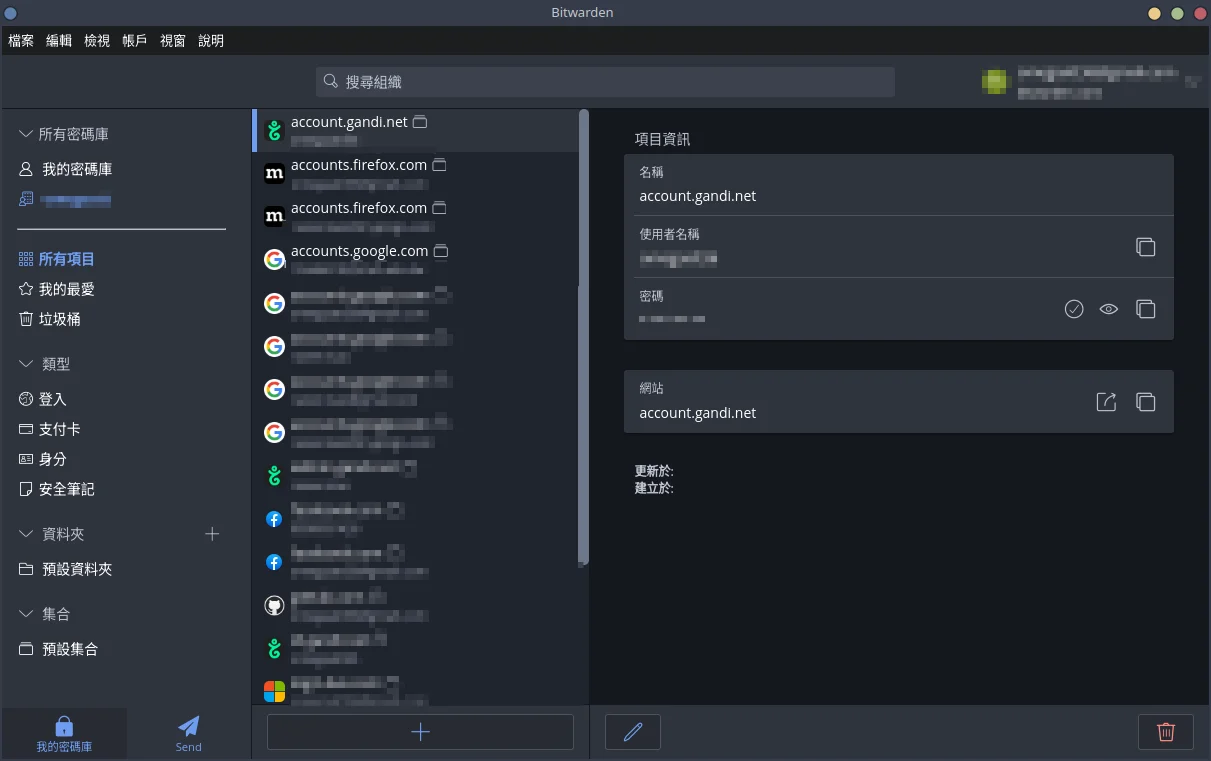Launch the account.gandi.net website icon
1211x761 pixels.
pyautogui.click(x=1106, y=402)
